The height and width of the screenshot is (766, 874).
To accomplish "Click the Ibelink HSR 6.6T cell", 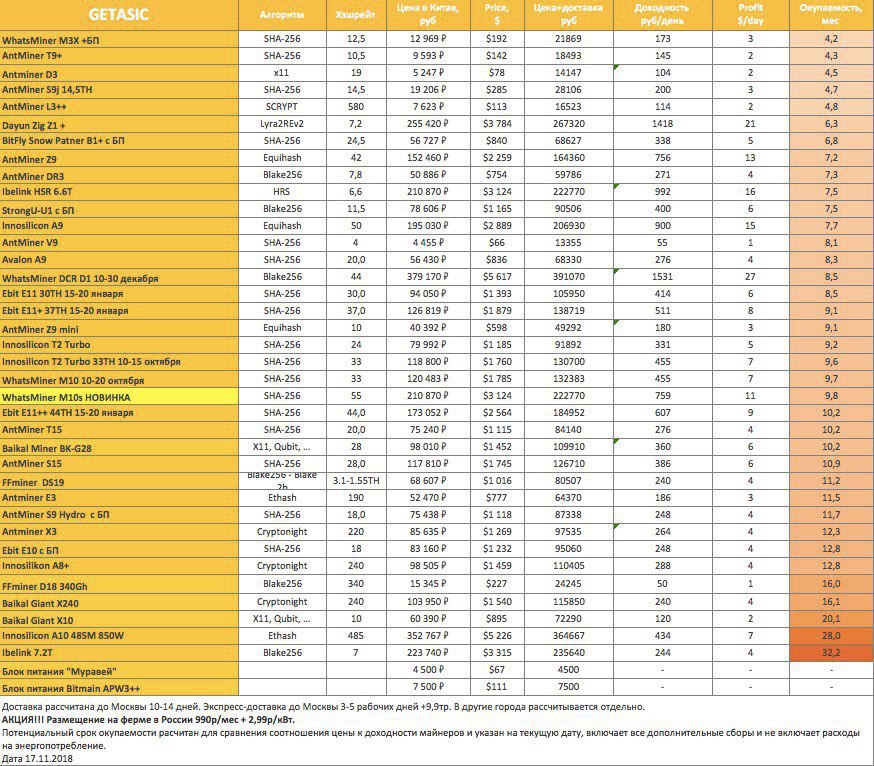I will [119, 192].
